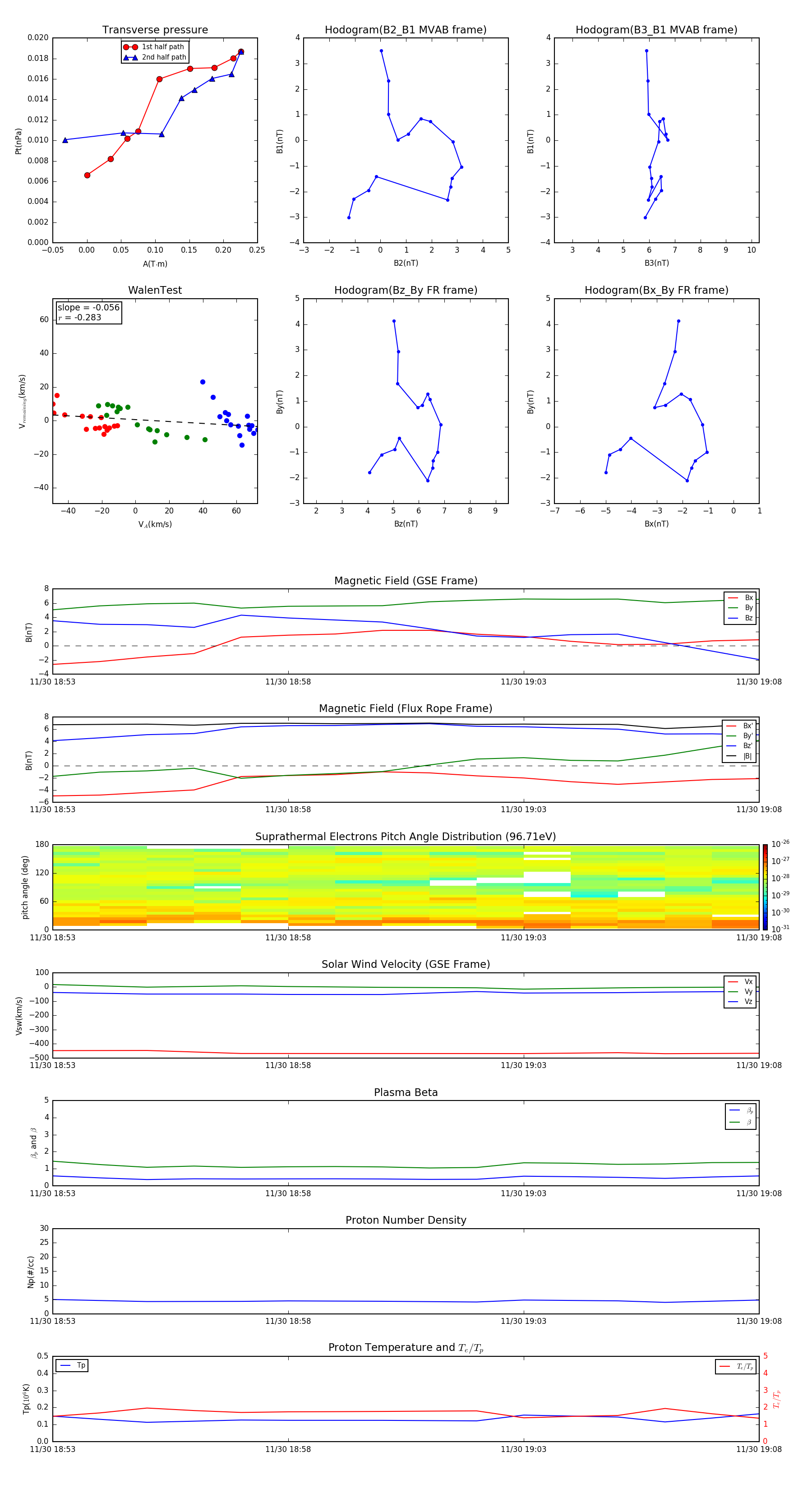Click the 'Solar Wind Velocity (GSE Frame)' title
812x1489 pixels.
[x=406, y=965]
